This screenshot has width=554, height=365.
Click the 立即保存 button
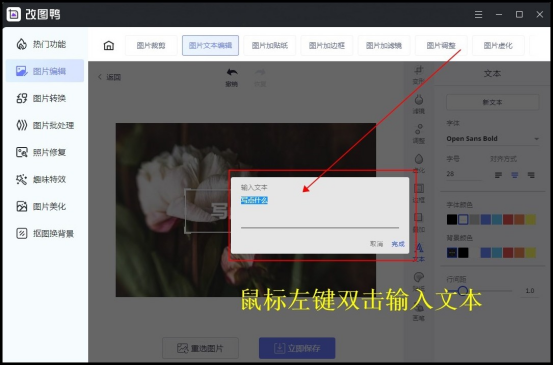[297, 348]
